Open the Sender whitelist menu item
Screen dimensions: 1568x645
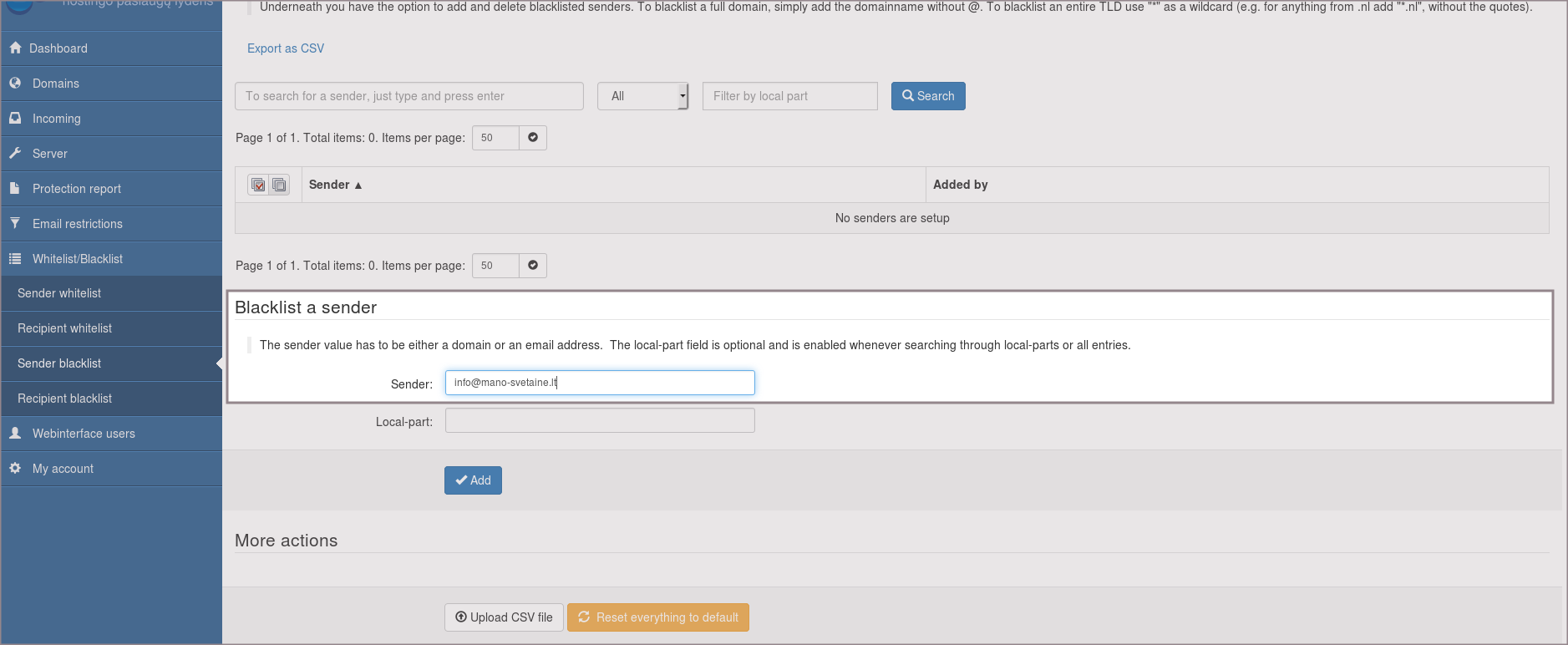coord(59,293)
